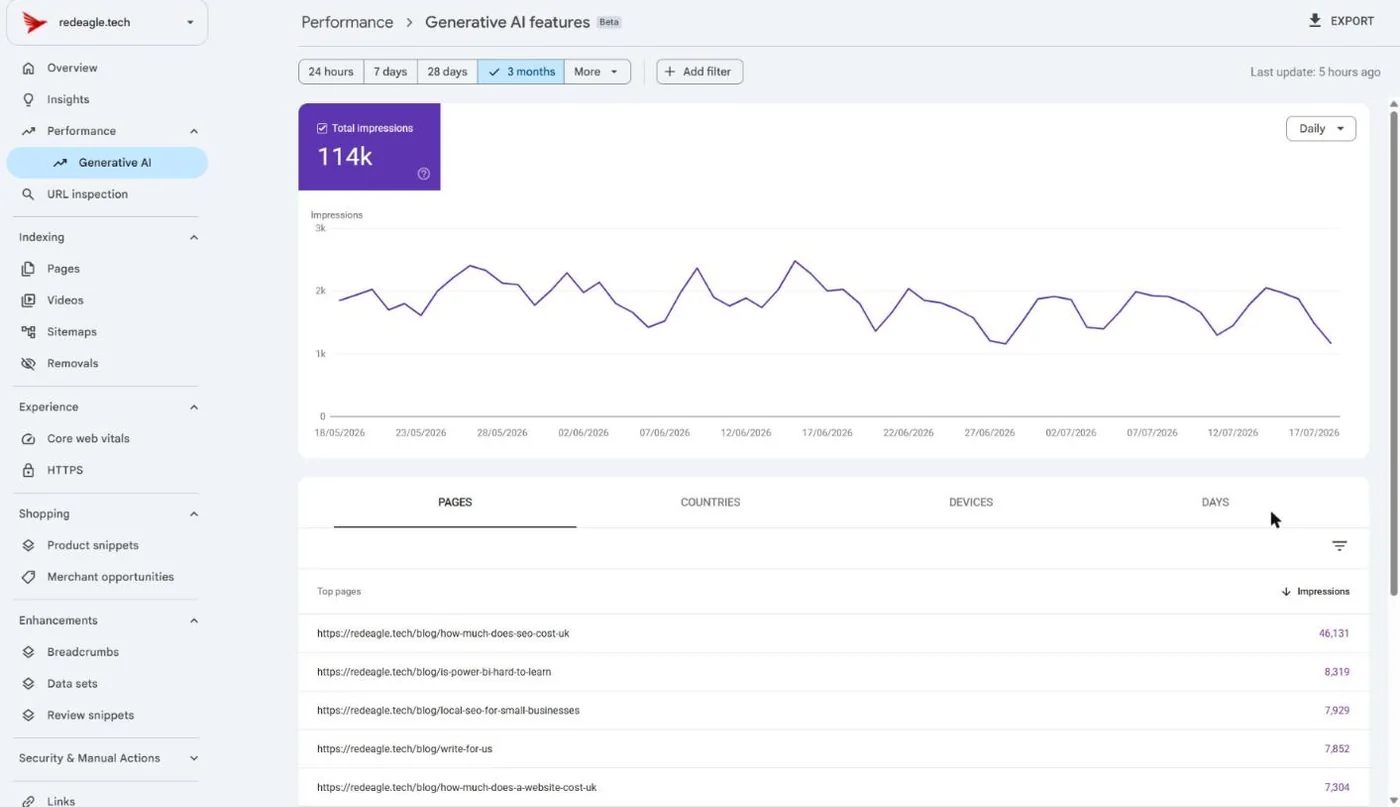Click the Pages documents icon
Viewport: 1400px width, 807px height.
coord(28,269)
